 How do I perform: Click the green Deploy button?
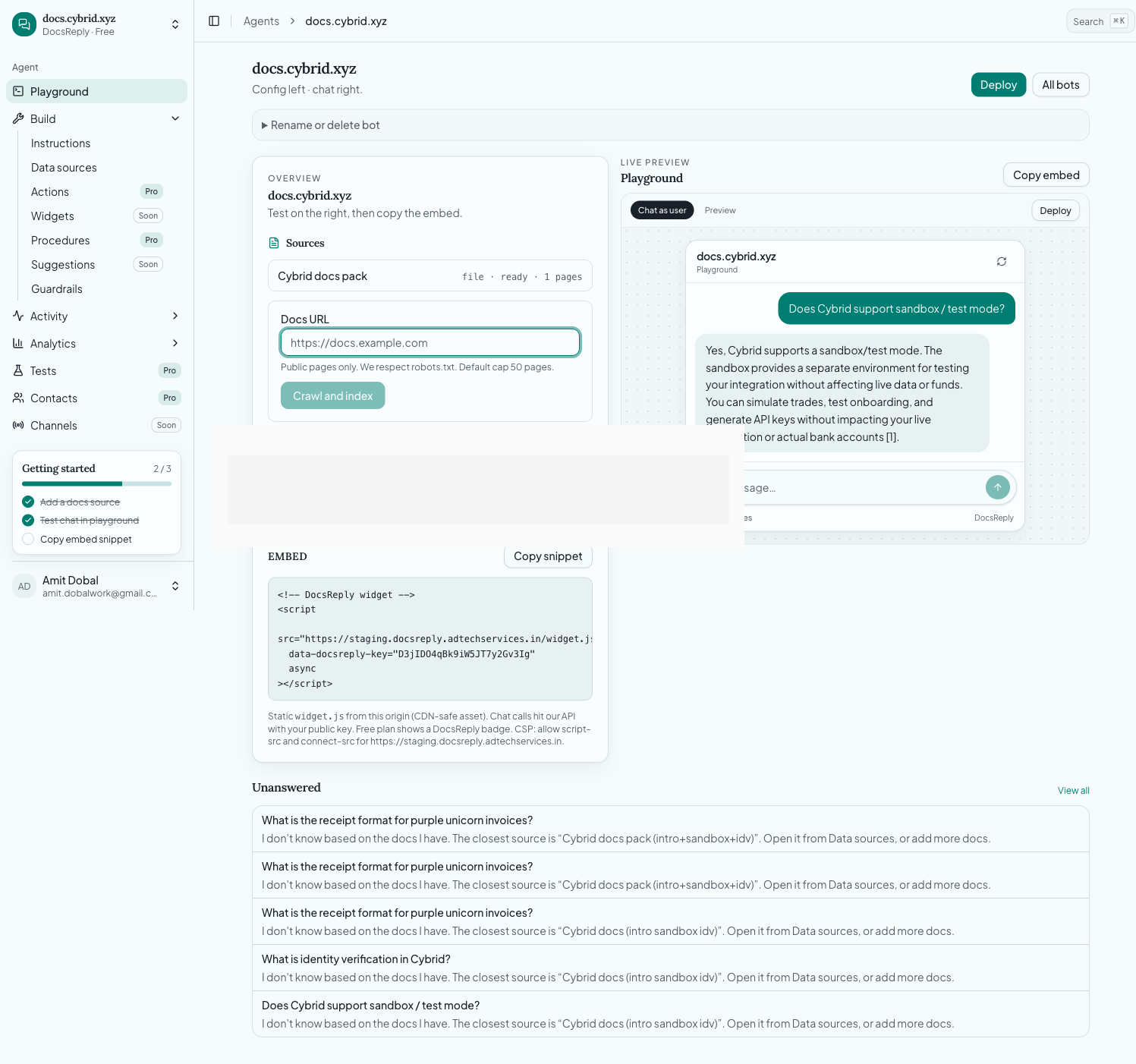point(999,85)
